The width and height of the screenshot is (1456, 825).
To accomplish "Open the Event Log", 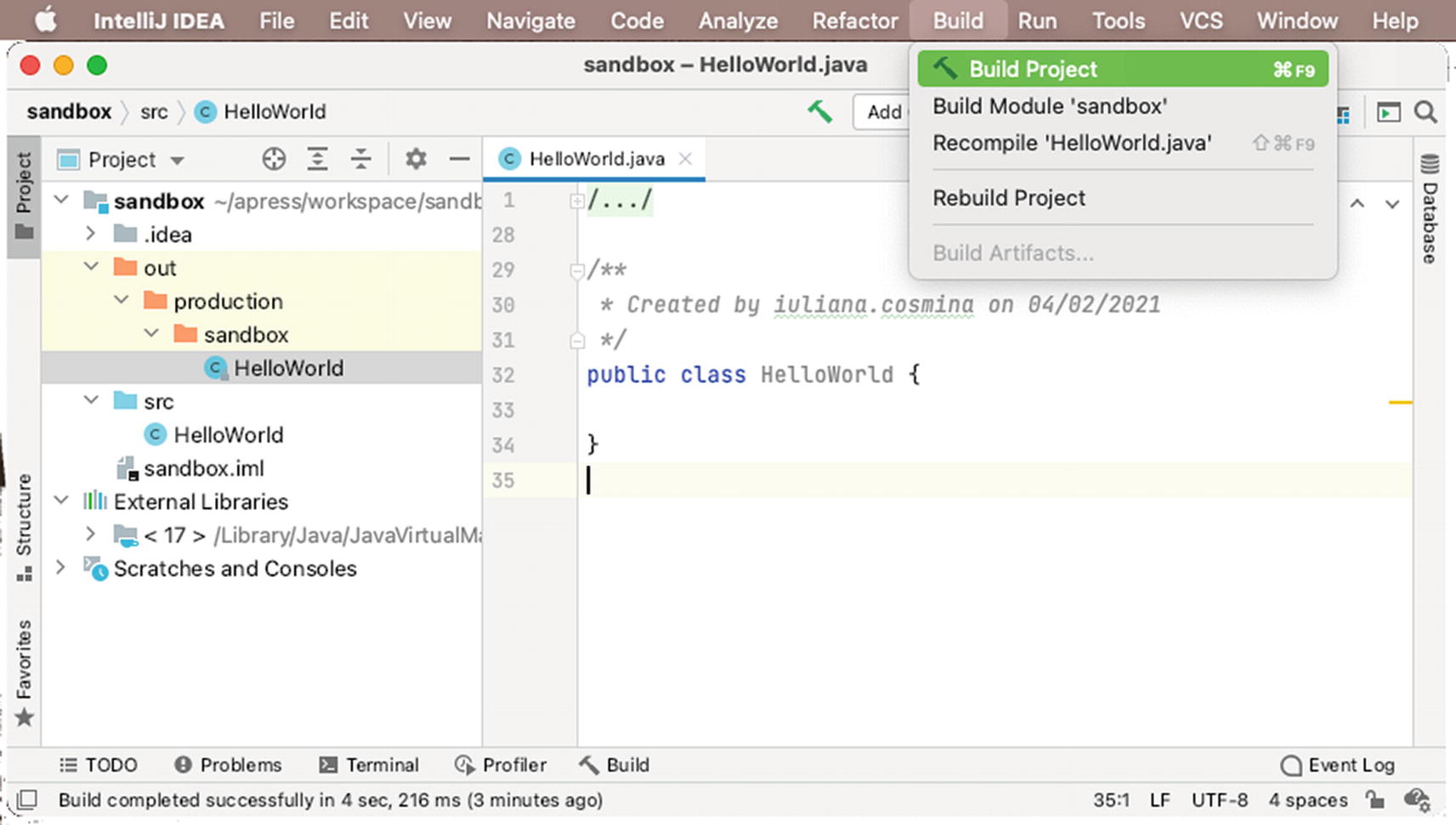I will pos(1338,765).
